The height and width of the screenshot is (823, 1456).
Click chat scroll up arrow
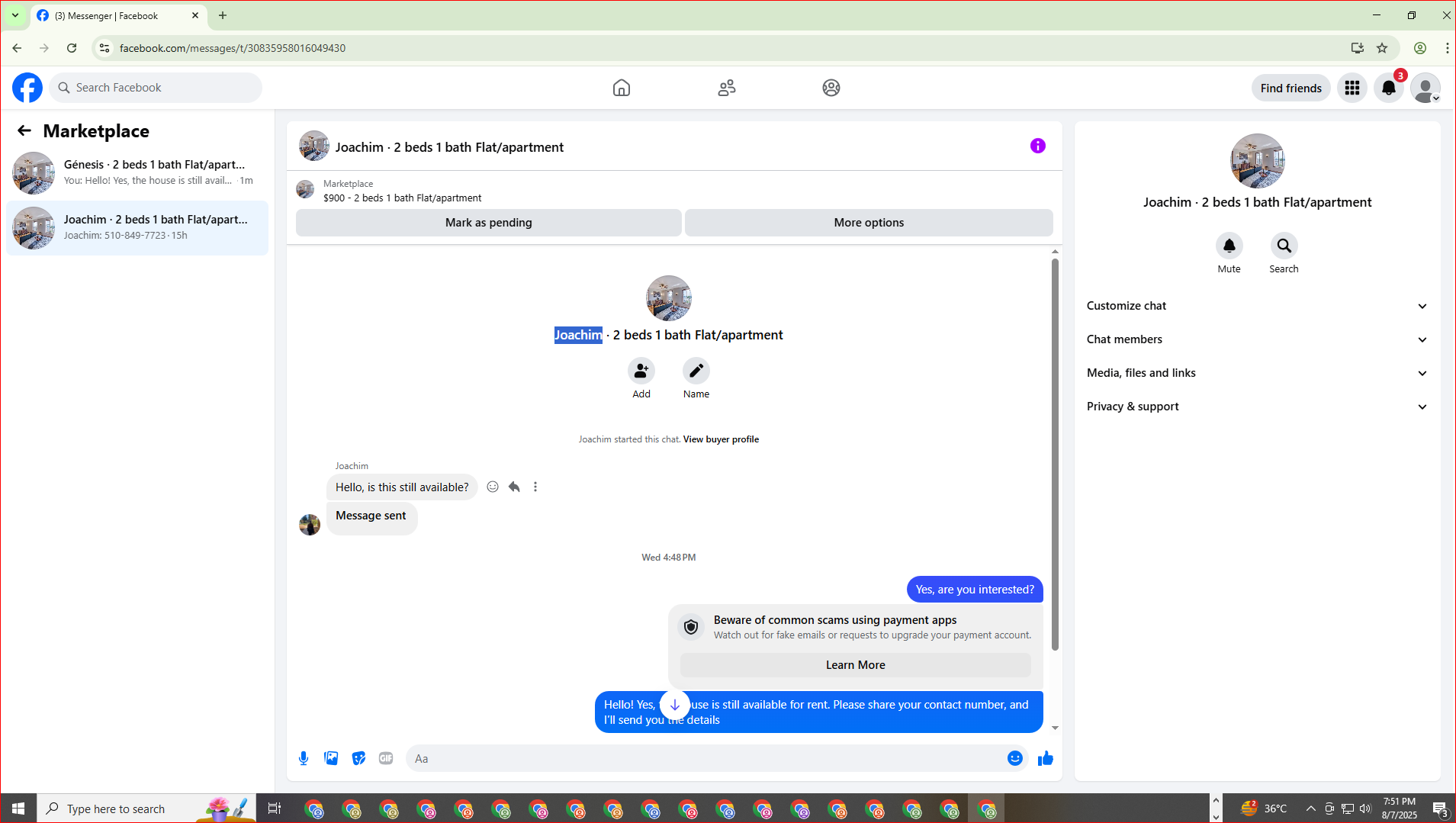click(1055, 252)
